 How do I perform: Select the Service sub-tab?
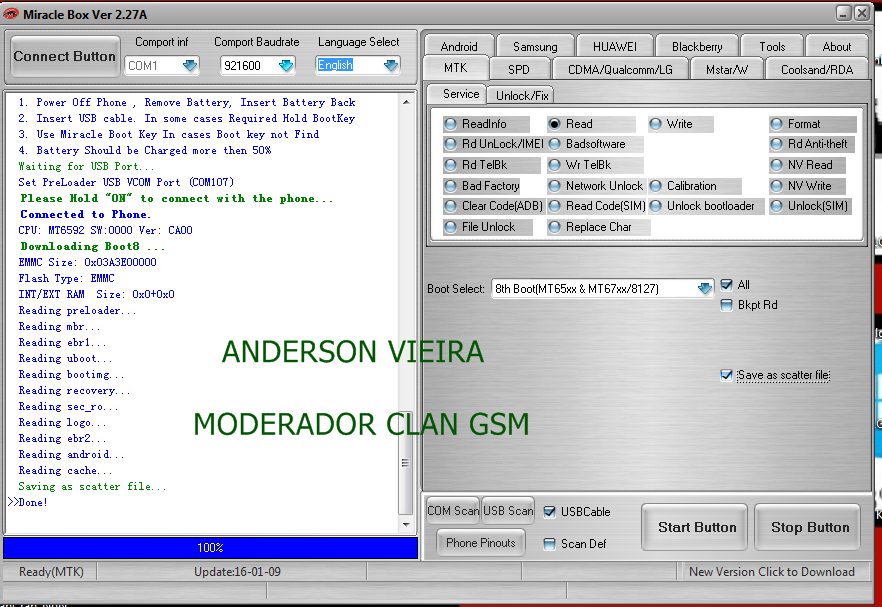coord(461,94)
